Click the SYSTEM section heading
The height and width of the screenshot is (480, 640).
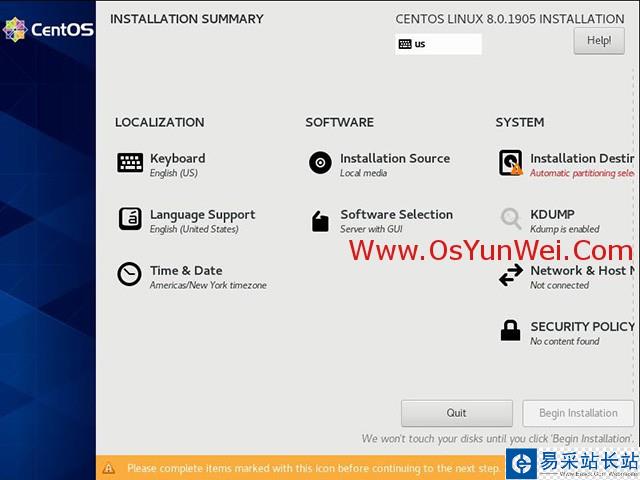click(520, 122)
